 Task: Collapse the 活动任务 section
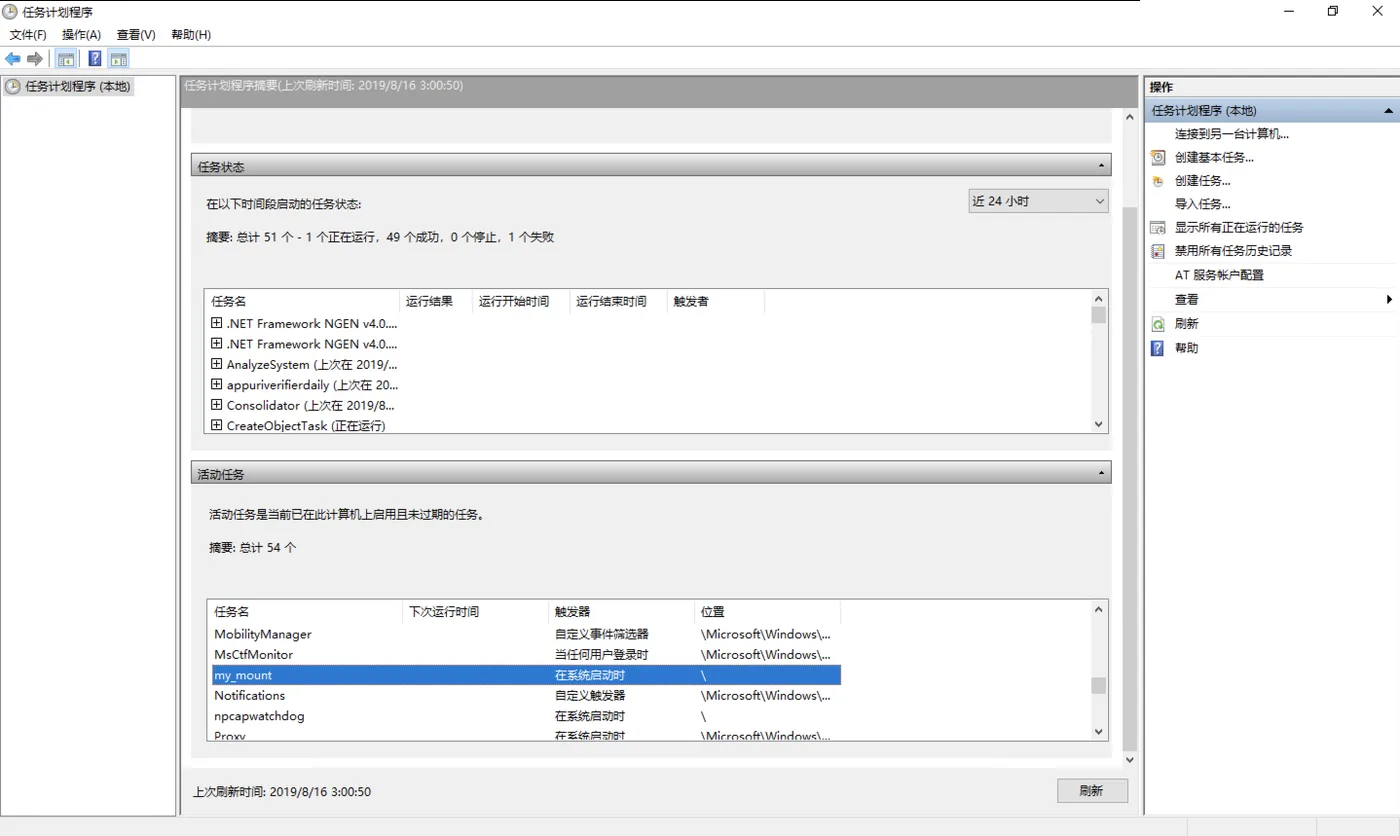pos(1101,473)
